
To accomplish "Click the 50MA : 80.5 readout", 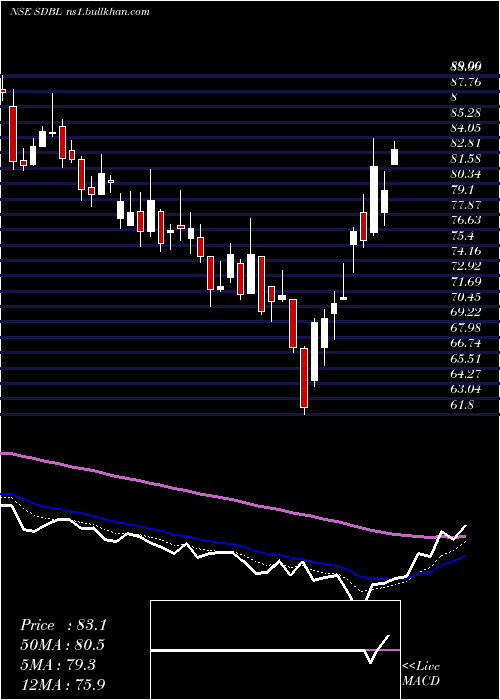I will tap(62, 645).
